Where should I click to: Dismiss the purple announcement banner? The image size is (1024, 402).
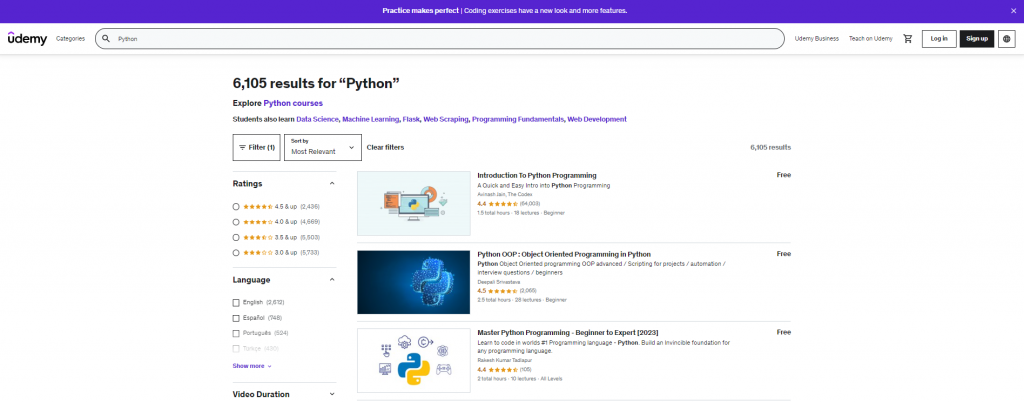coord(1013,10)
